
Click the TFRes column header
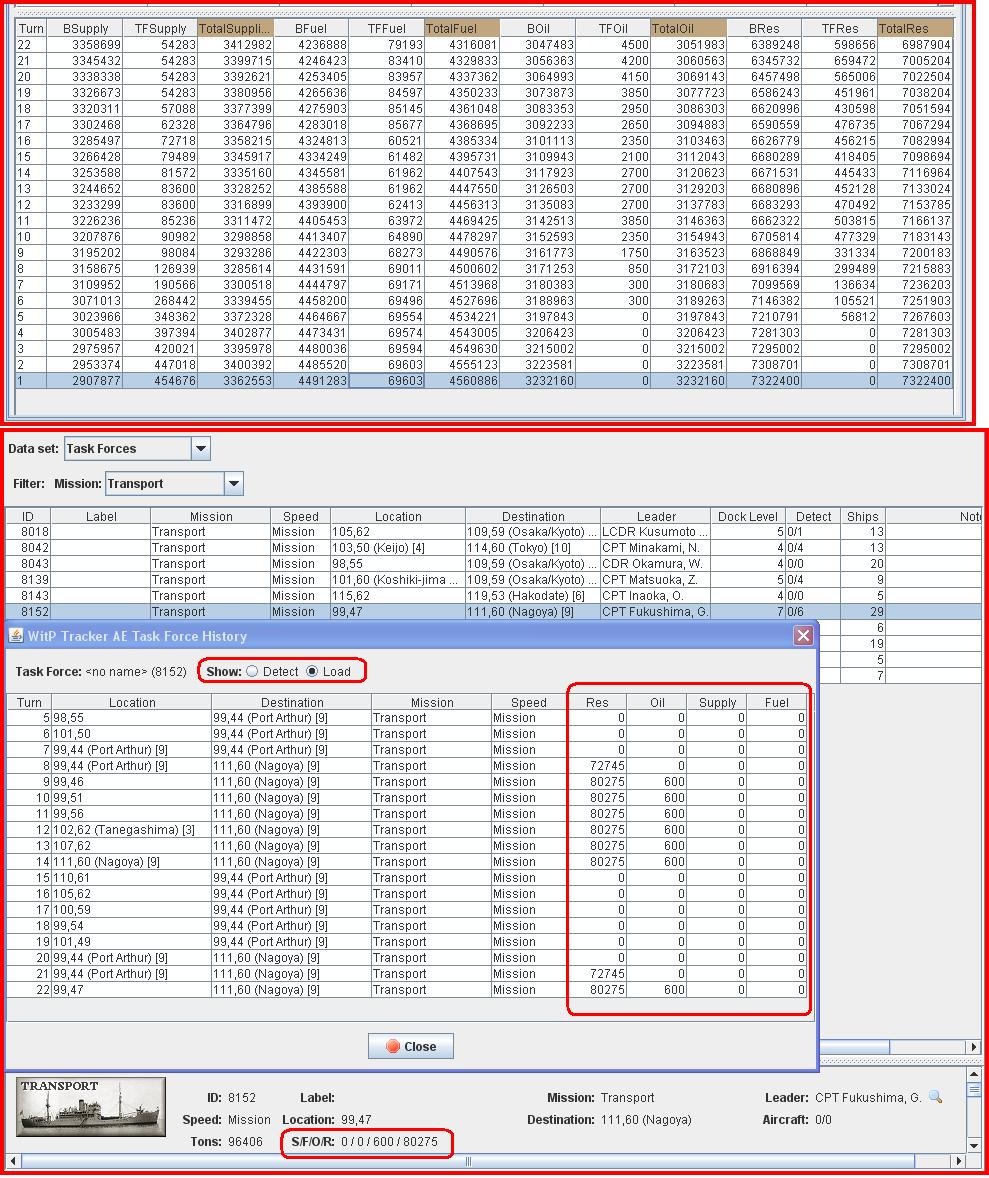839,29
